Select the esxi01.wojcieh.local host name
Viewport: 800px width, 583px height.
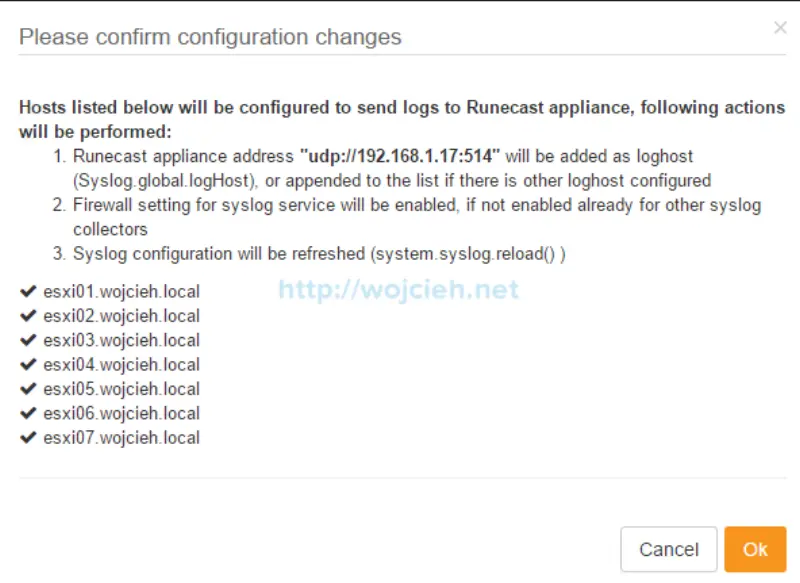[121, 292]
